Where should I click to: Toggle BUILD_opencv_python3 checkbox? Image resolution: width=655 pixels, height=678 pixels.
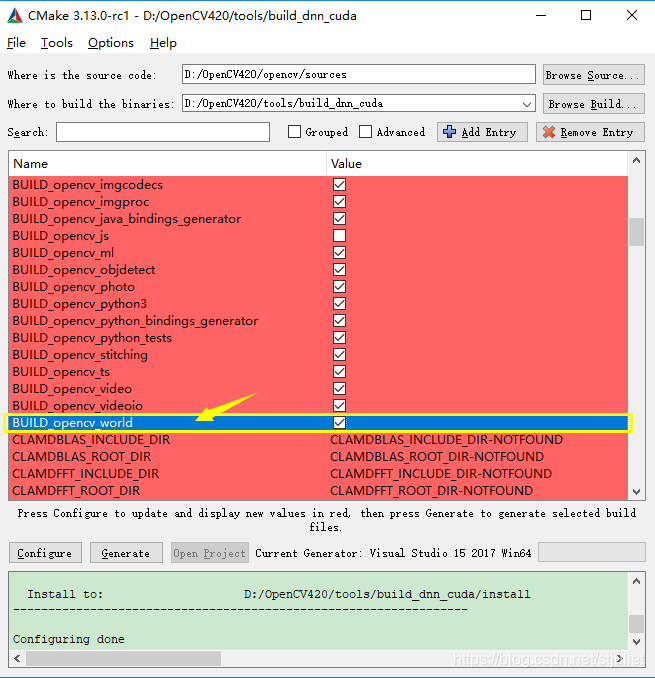[339, 304]
